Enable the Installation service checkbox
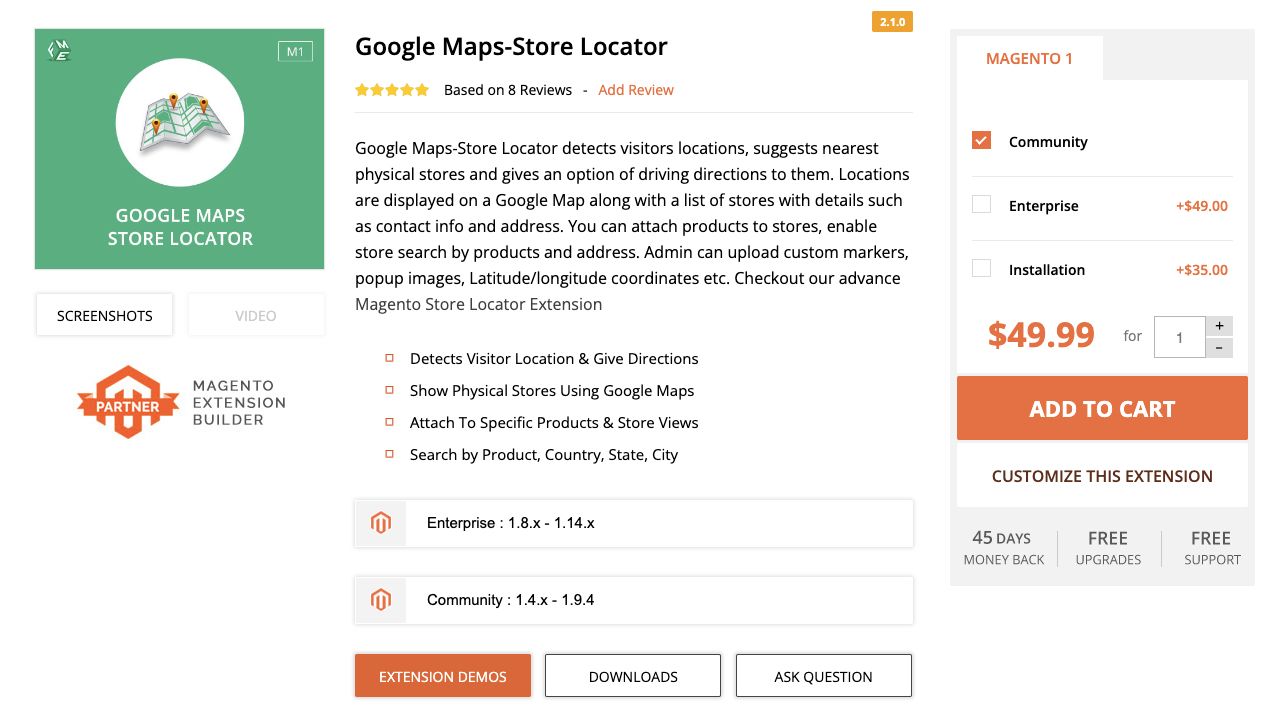 (981, 269)
